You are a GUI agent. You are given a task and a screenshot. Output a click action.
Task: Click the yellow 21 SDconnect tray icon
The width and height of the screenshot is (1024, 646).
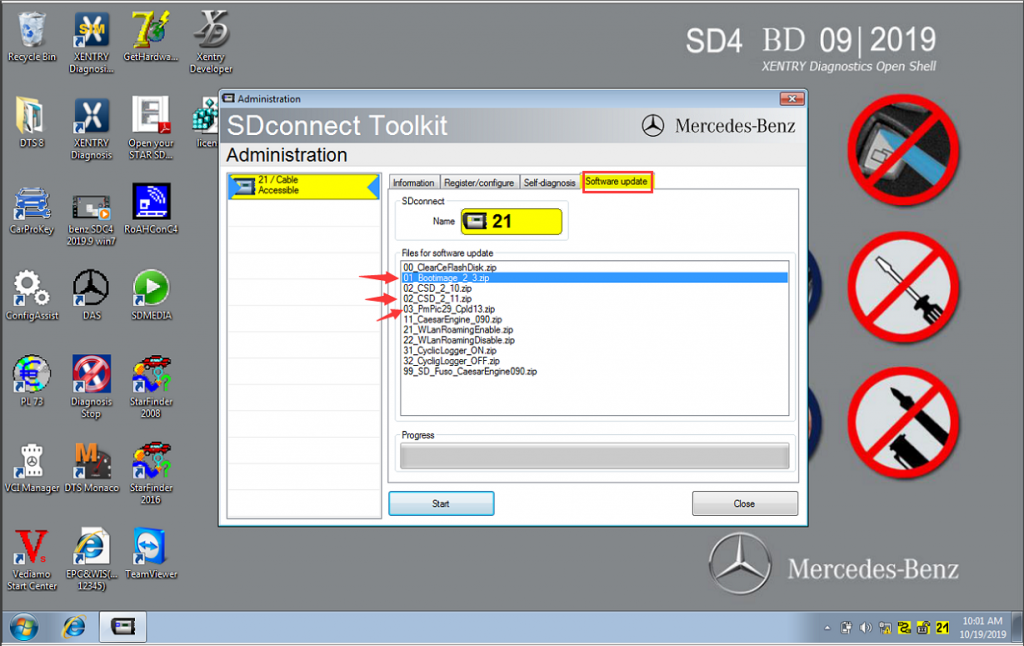tap(942, 628)
